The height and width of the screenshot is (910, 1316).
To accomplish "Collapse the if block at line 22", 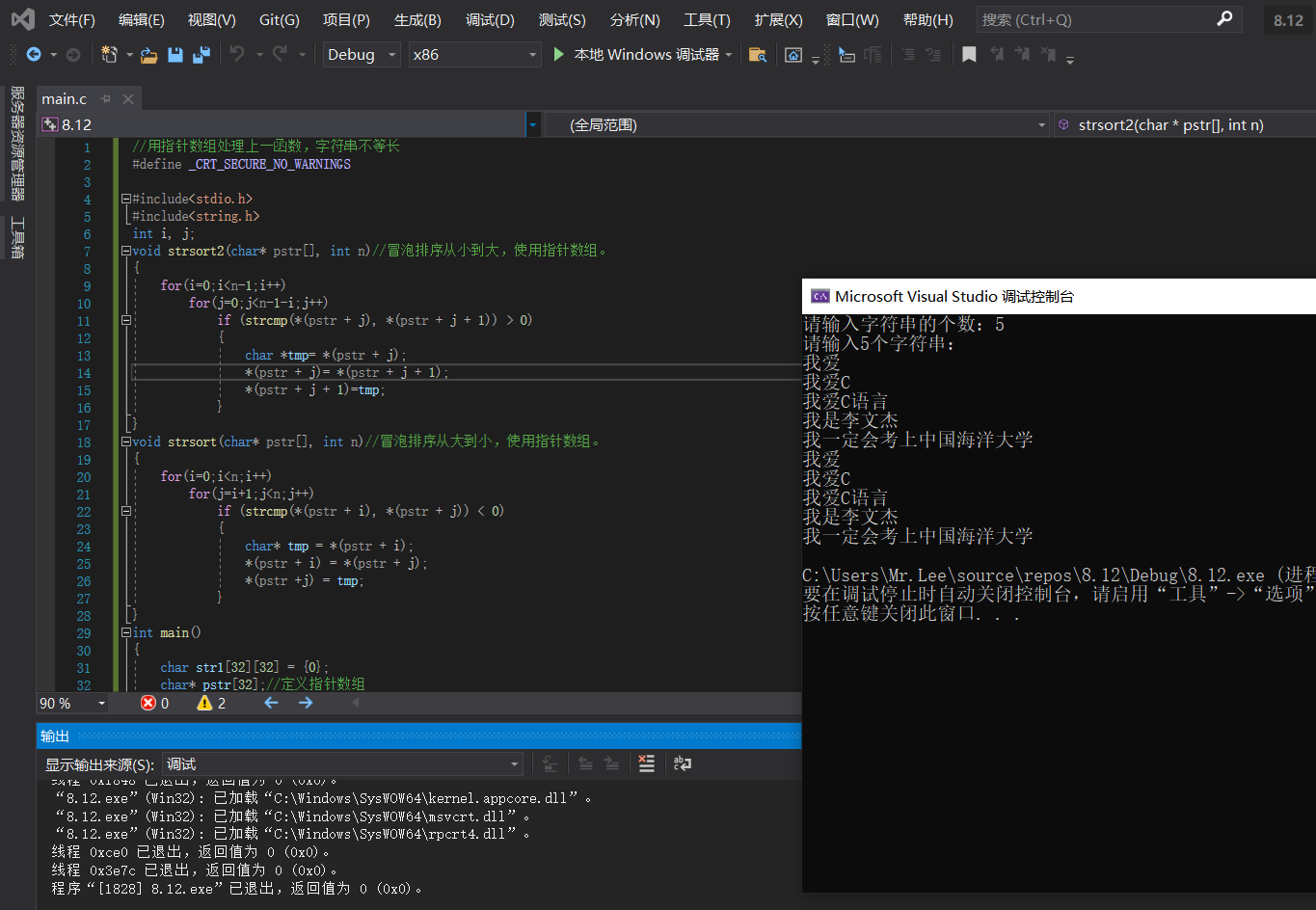I will click(125, 511).
